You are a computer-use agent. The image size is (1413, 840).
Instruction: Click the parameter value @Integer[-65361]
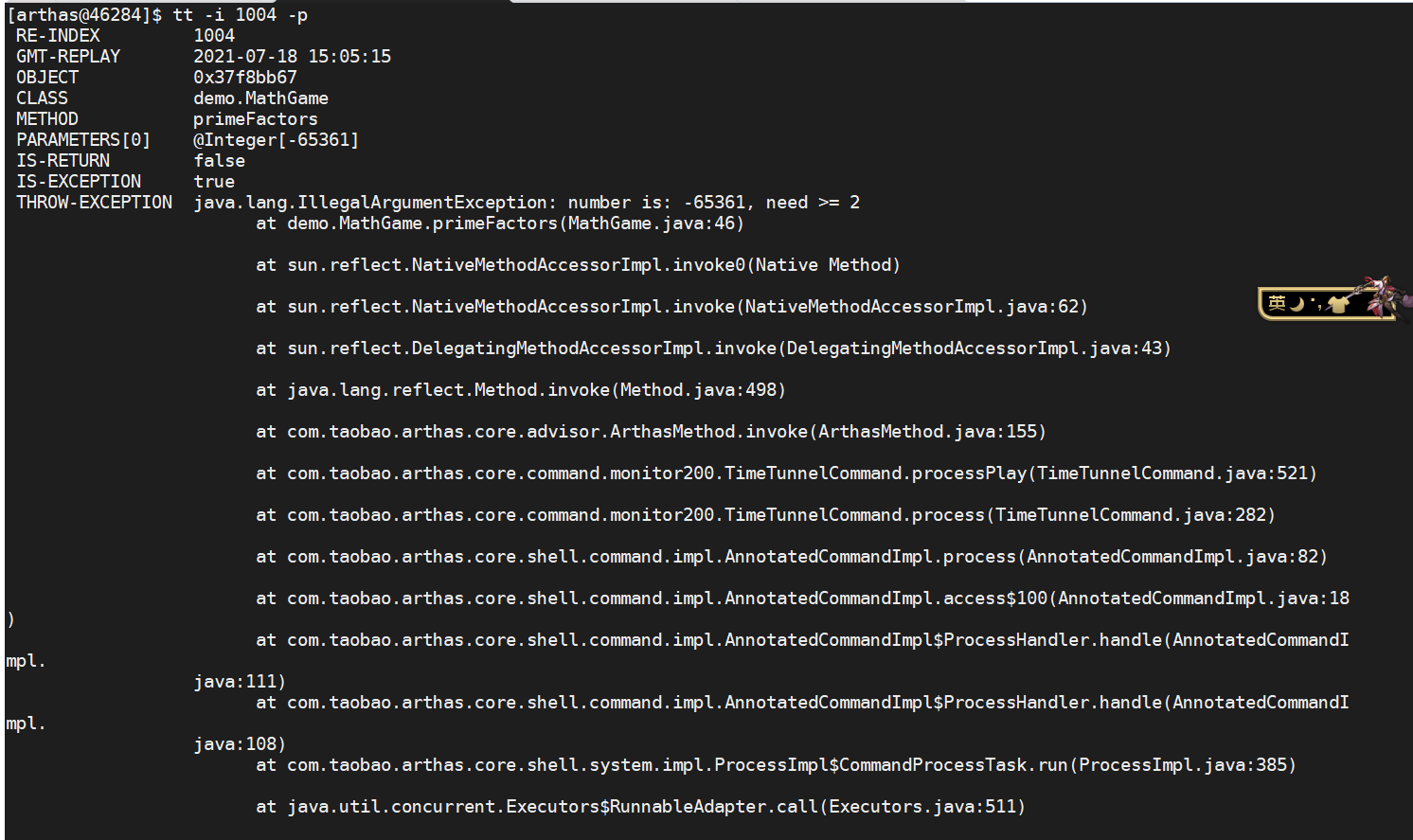click(277, 139)
